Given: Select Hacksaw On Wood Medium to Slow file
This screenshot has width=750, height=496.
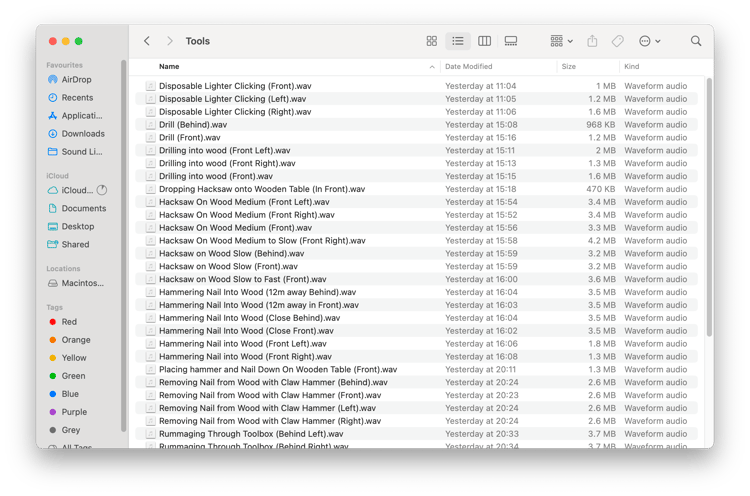Looking at the screenshot, I should [416, 241].
